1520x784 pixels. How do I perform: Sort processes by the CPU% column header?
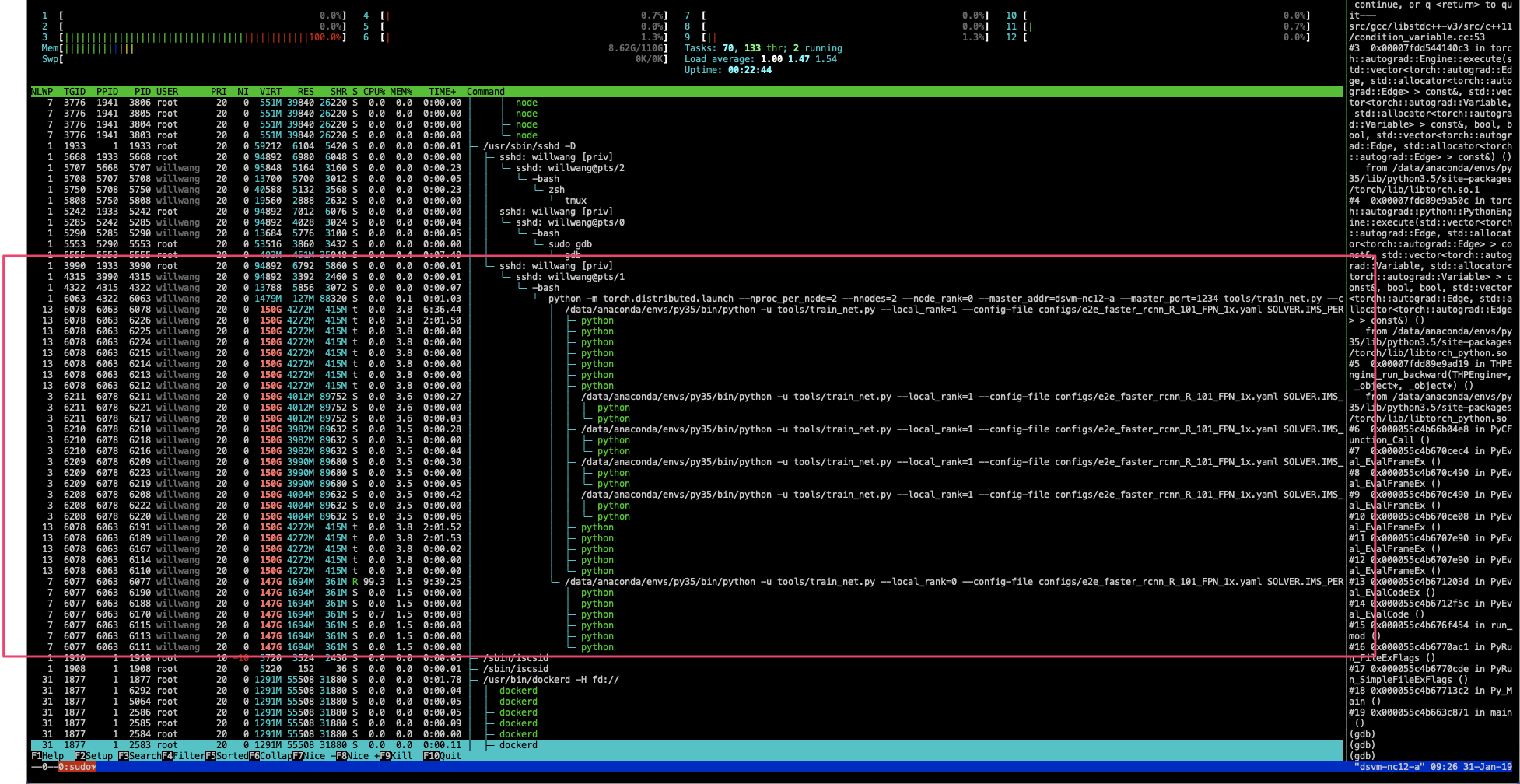[374, 91]
